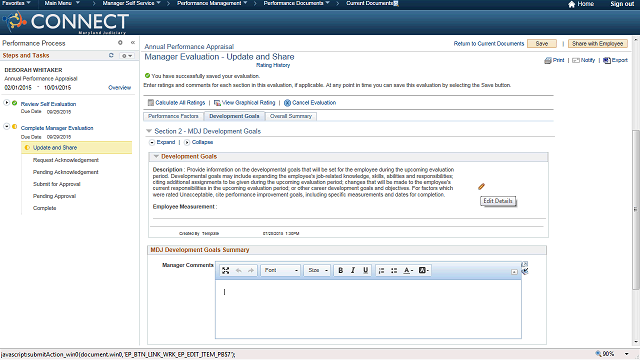Click the Complete step text
Screen dimensions: 640x360
pyautogui.click(x=44, y=208)
